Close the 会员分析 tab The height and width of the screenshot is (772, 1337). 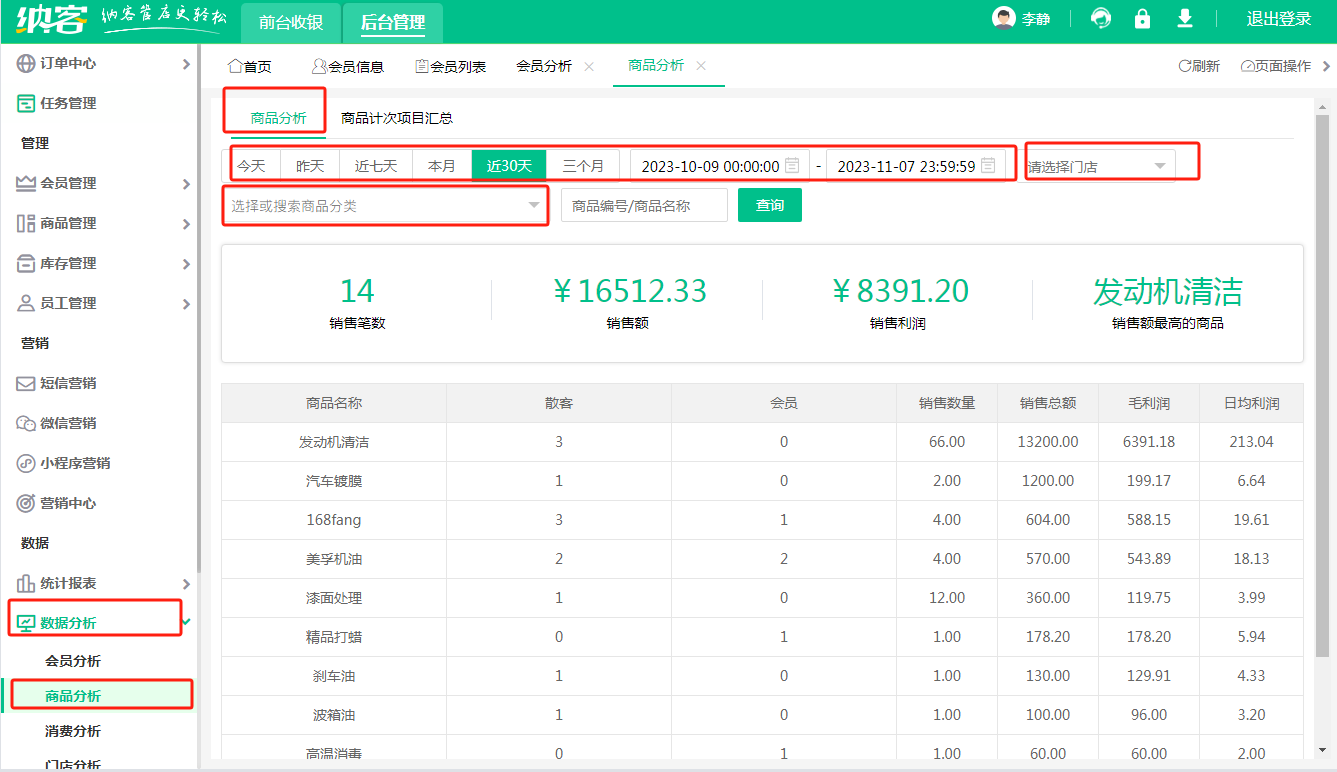pos(589,67)
